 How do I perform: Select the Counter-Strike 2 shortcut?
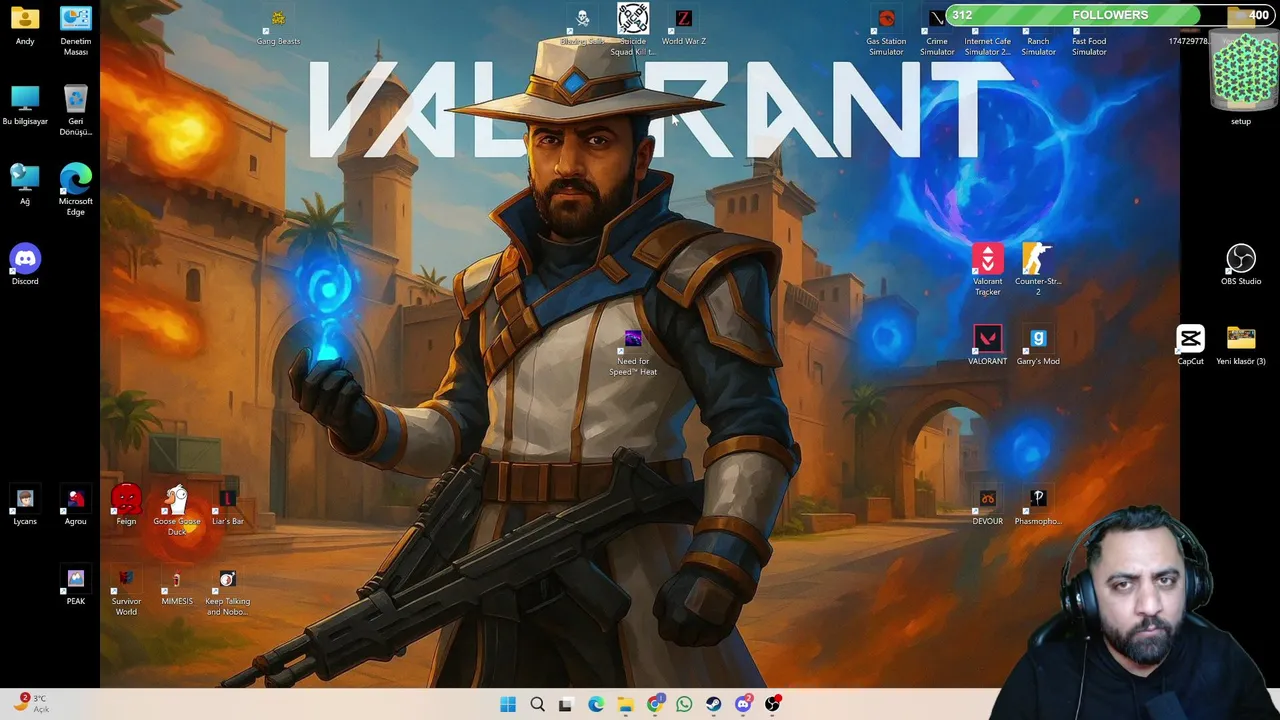(1038, 270)
